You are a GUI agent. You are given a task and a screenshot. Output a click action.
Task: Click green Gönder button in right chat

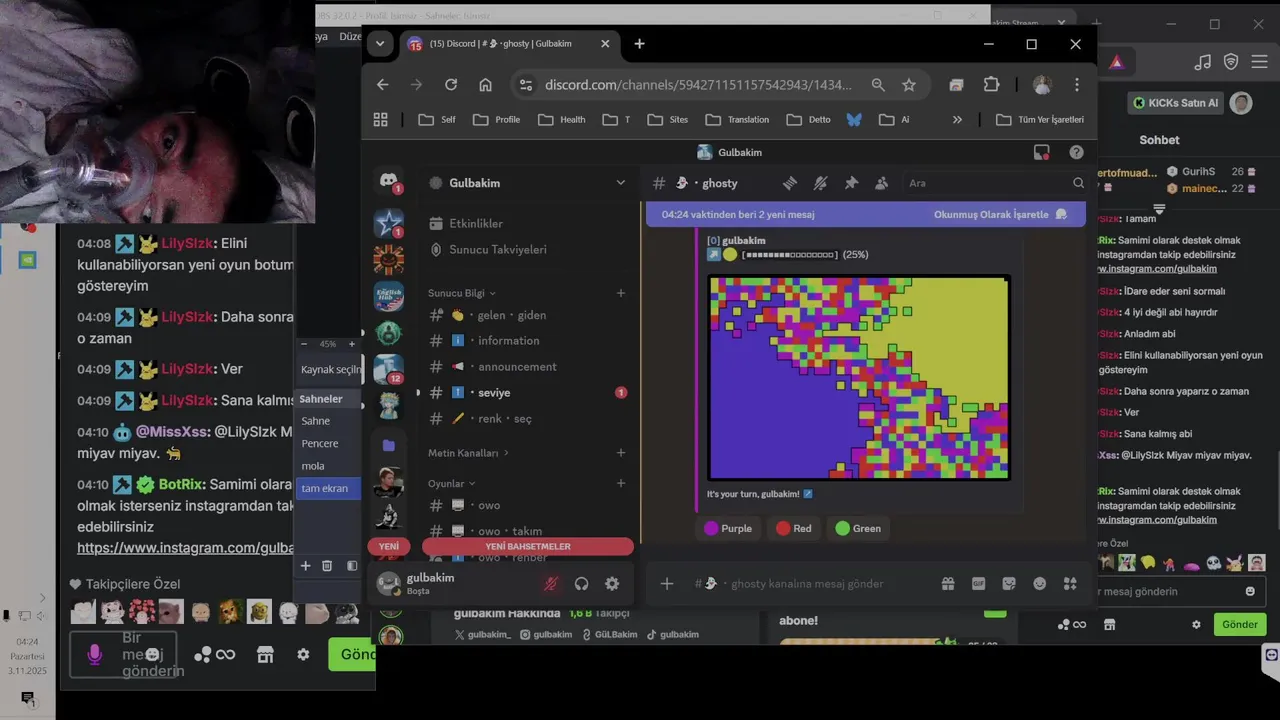pos(1239,624)
